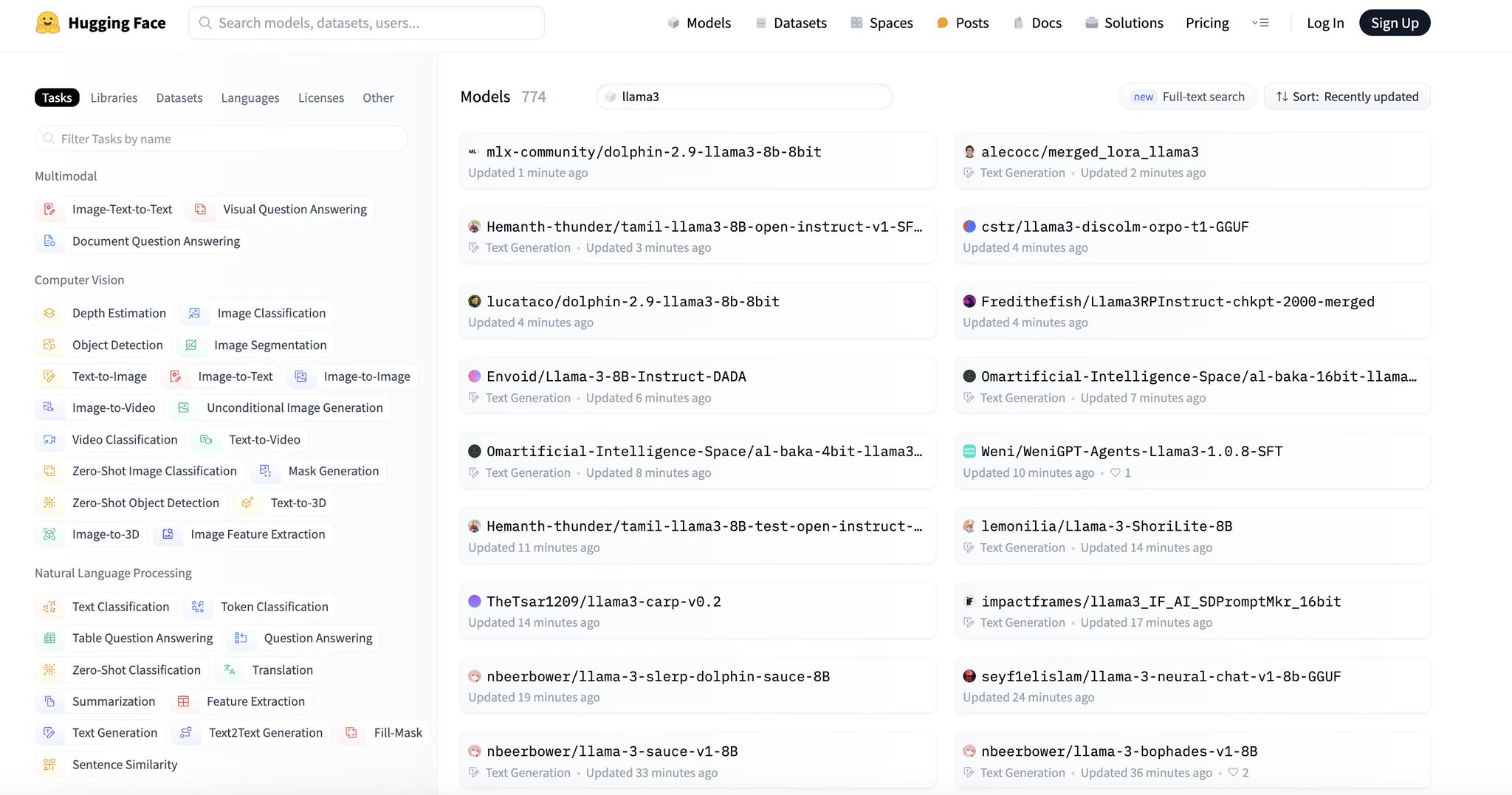Select the Image Feature Extraction filter

(244, 534)
